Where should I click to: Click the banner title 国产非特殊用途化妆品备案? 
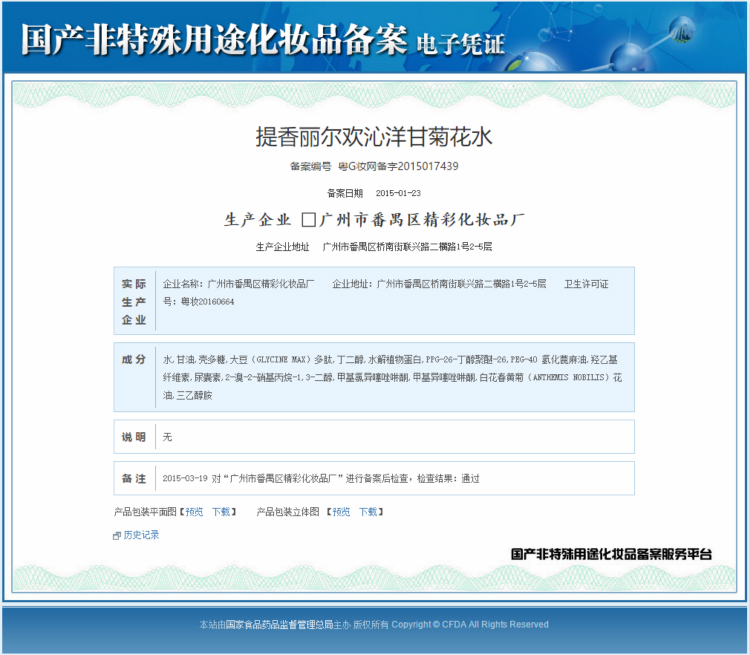click(214, 39)
